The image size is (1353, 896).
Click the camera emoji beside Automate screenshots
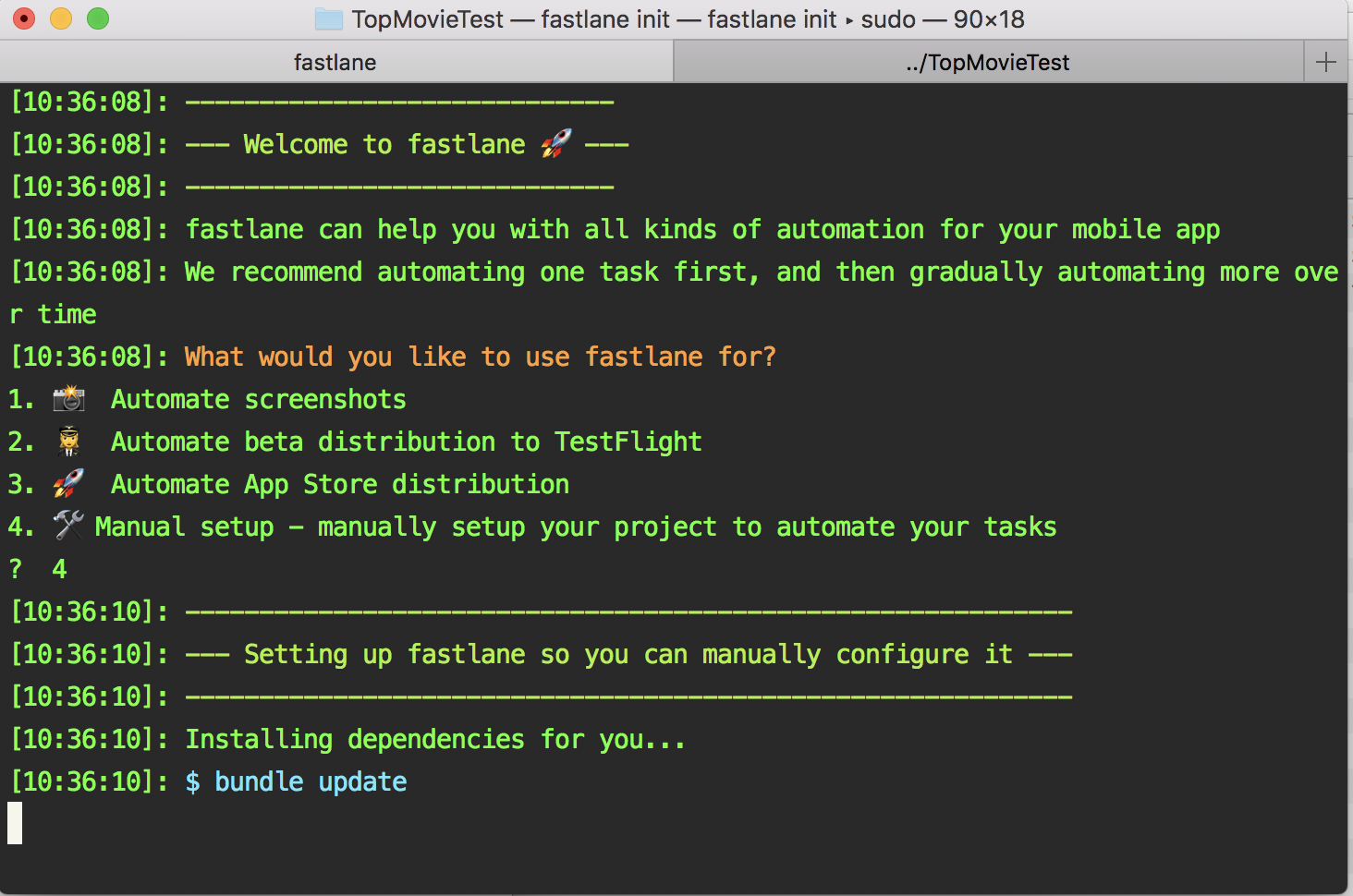pos(68,399)
